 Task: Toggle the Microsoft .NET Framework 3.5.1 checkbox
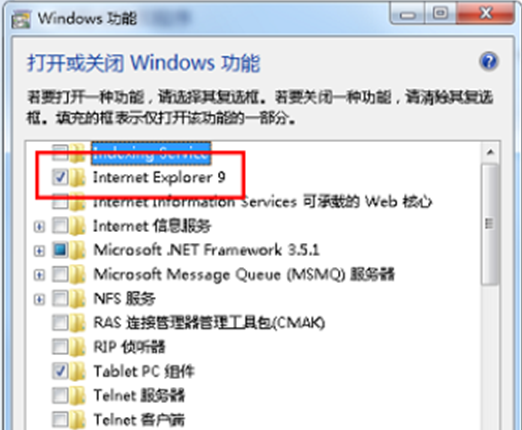[x=60, y=250]
